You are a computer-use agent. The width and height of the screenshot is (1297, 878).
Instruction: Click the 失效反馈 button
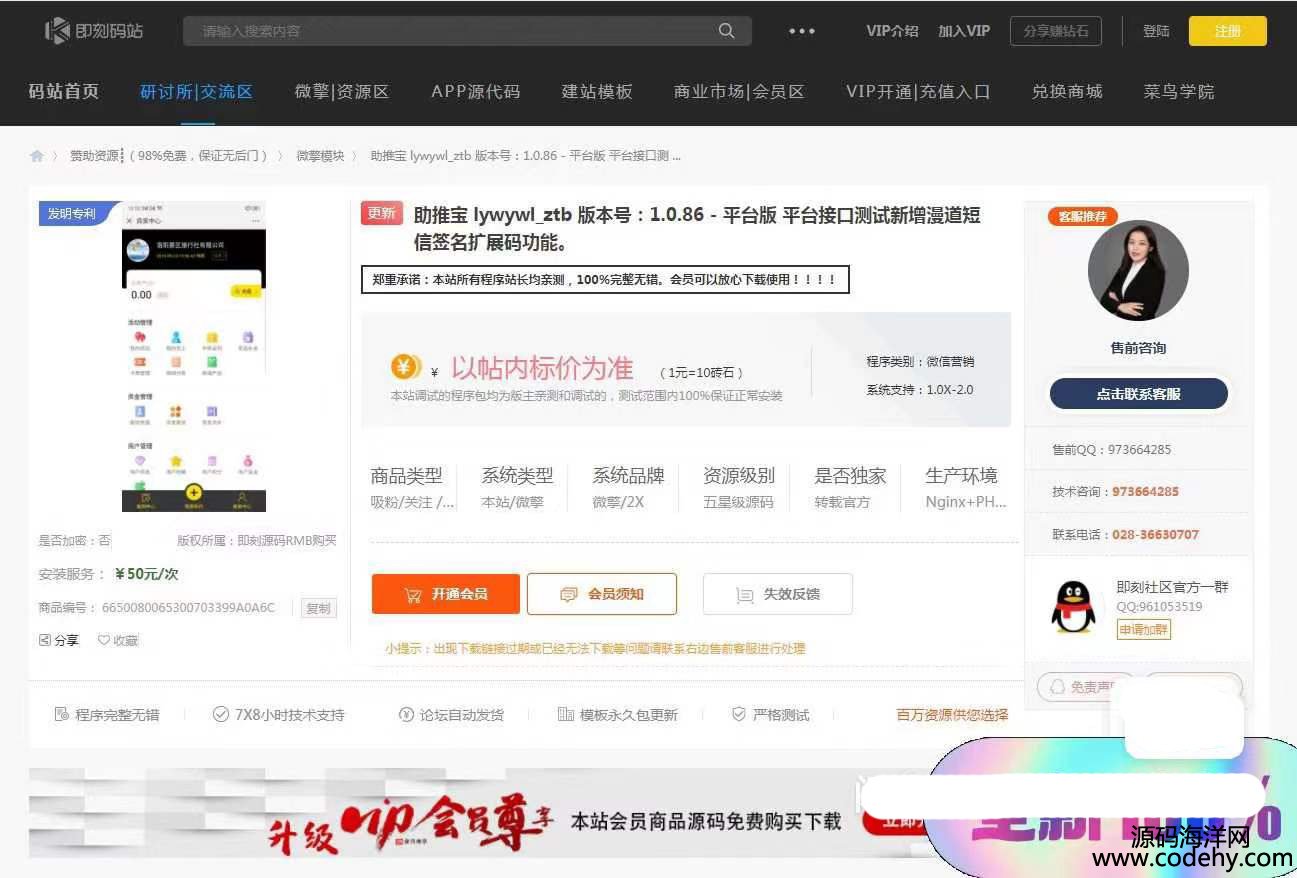[778, 594]
